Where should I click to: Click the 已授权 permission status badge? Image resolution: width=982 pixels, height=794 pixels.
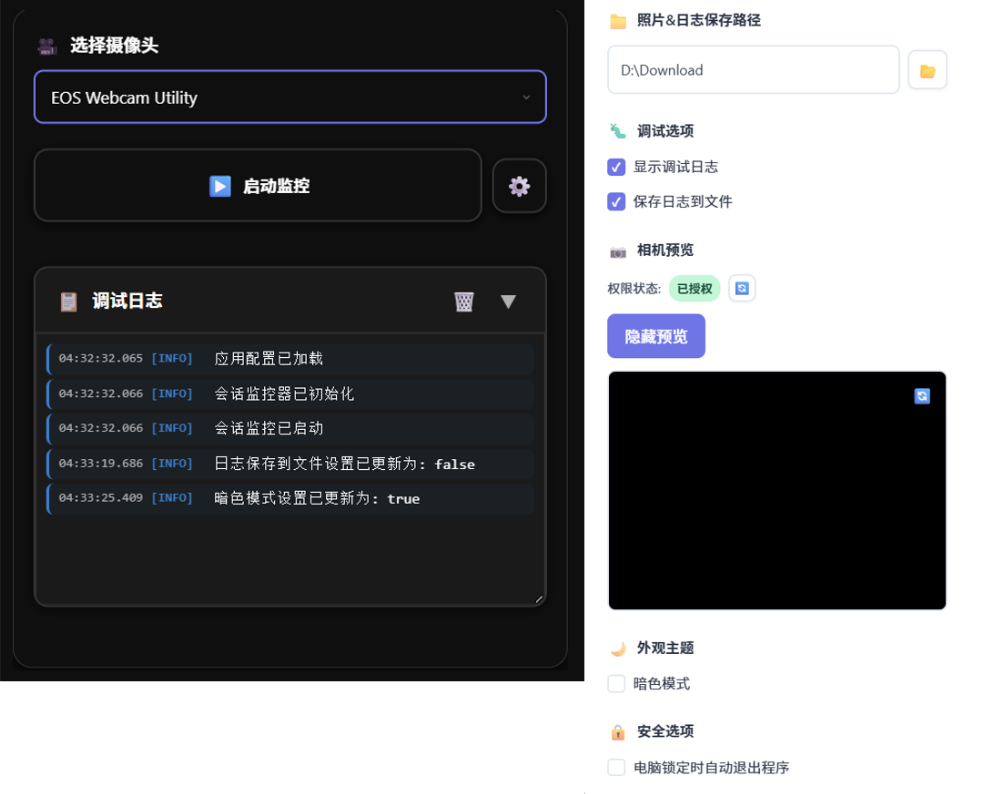[x=695, y=289]
